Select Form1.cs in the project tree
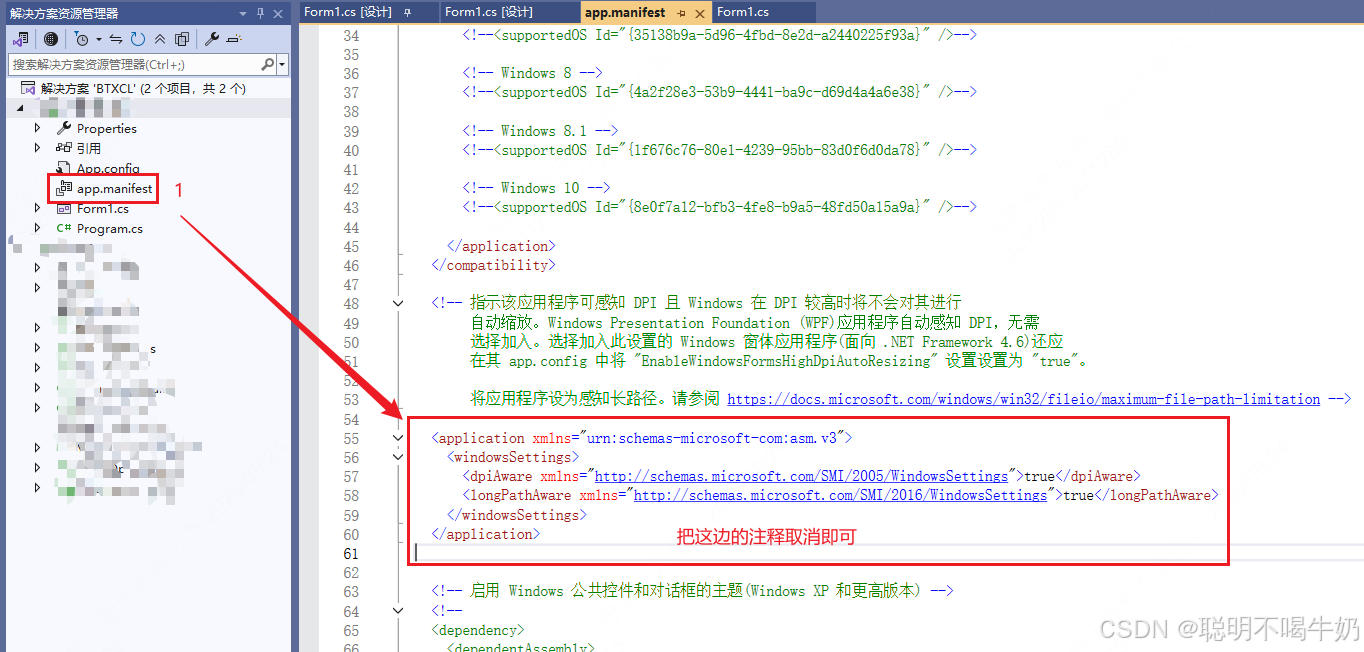This screenshot has width=1364, height=652. click(103, 208)
